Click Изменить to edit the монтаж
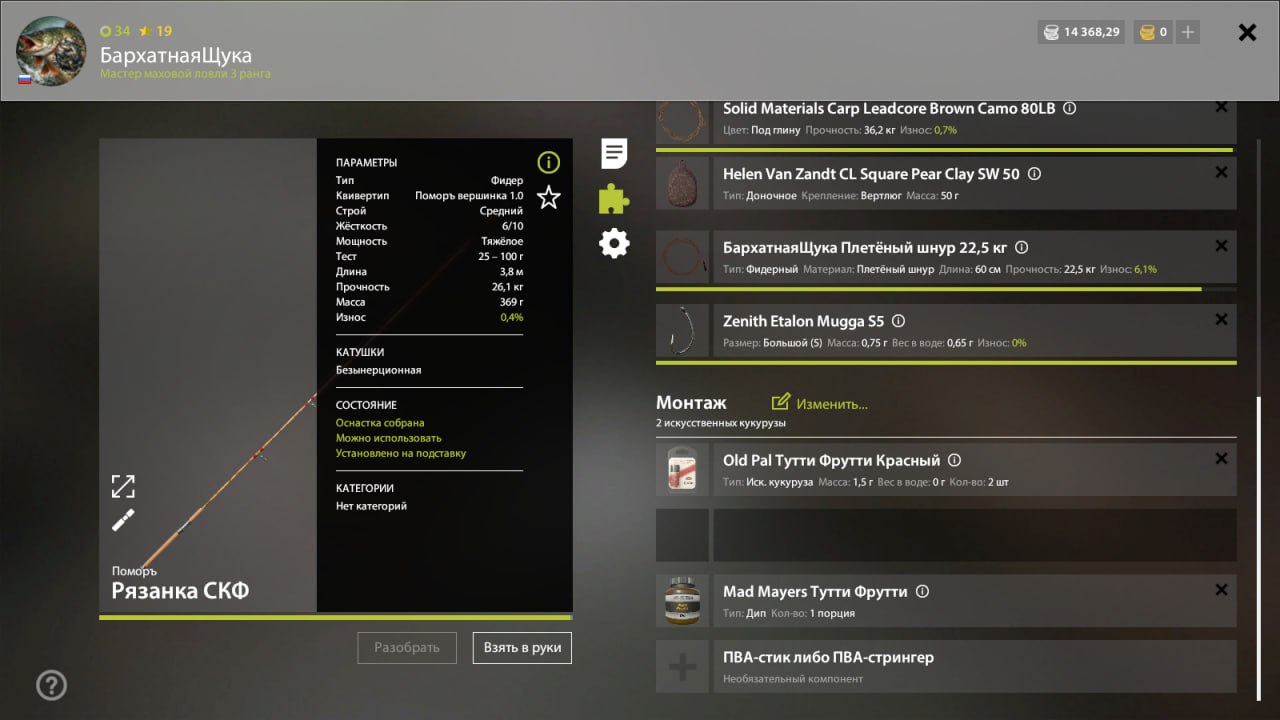The height and width of the screenshot is (720, 1280). (x=820, y=403)
